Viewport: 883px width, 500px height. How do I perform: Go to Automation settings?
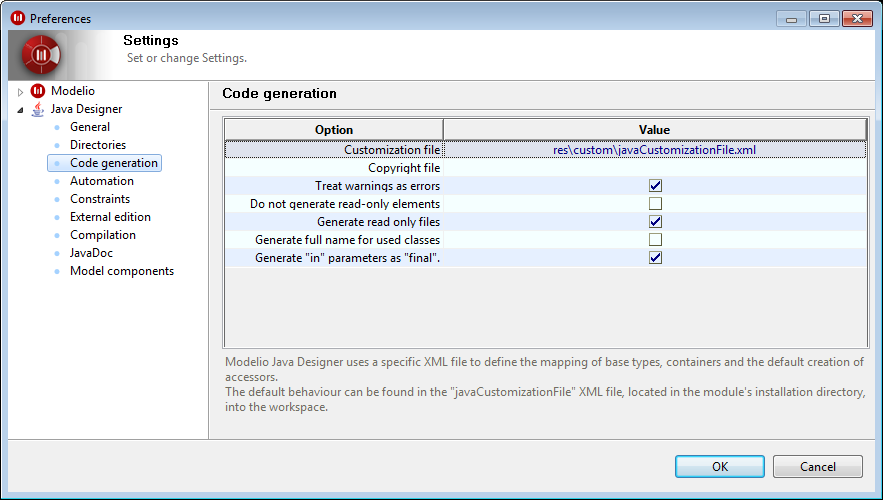pyautogui.click(x=102, y=181)
